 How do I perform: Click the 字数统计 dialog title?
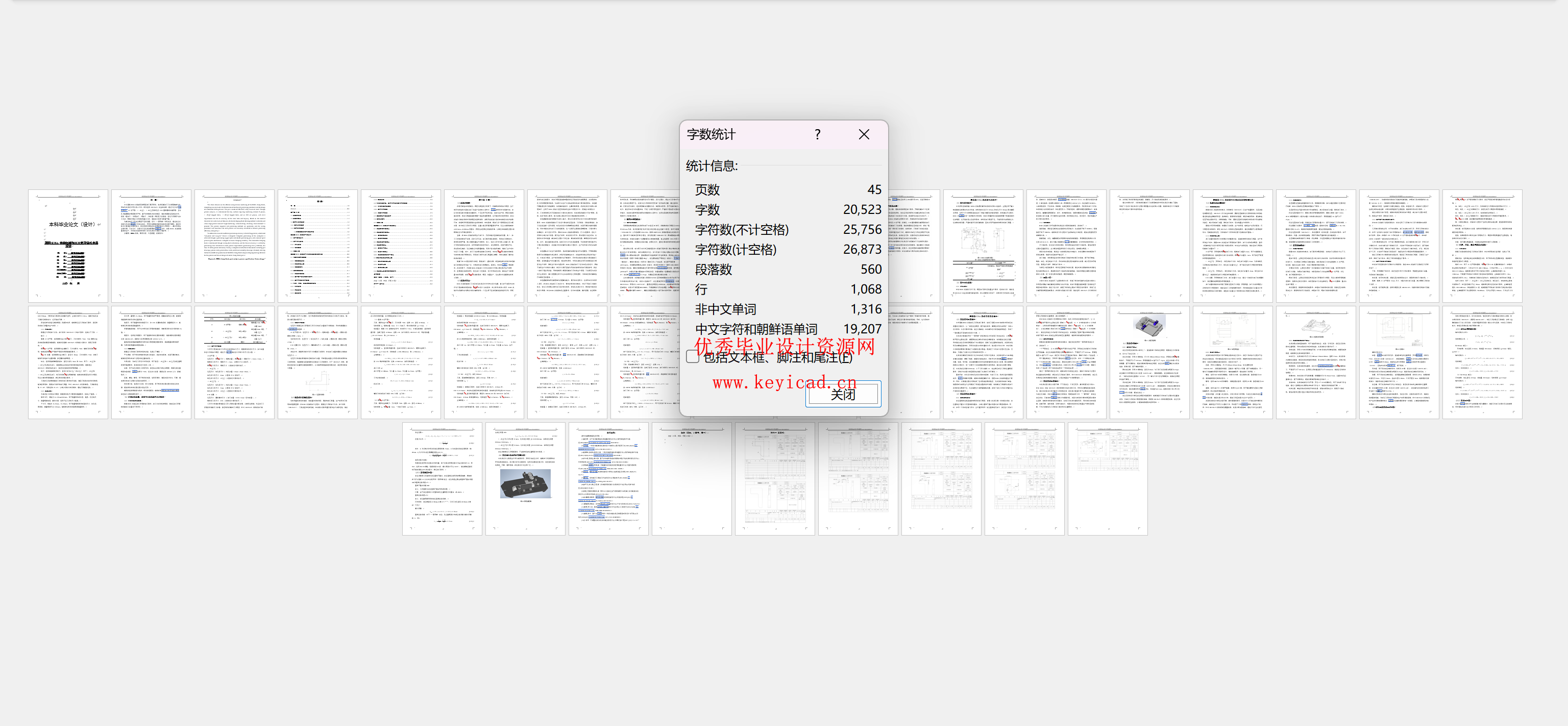pyautogui.click(x=711, y=134)
